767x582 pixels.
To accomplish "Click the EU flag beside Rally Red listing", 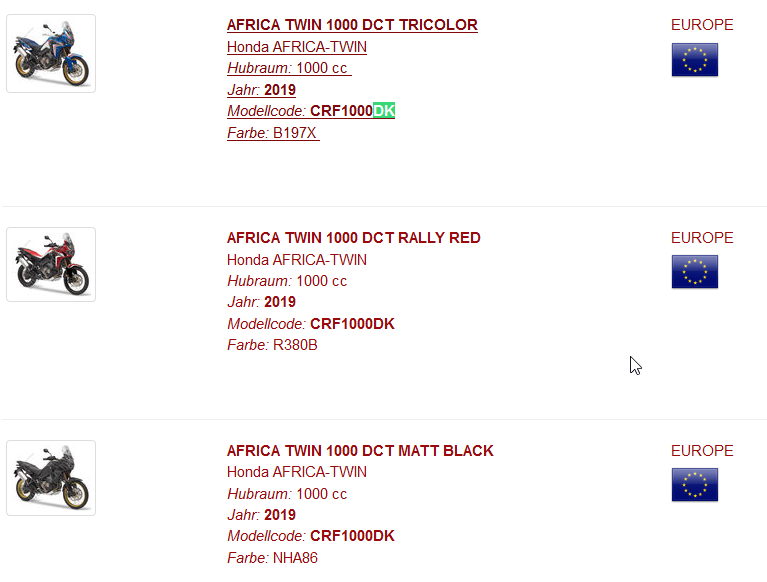I will 694,272.
